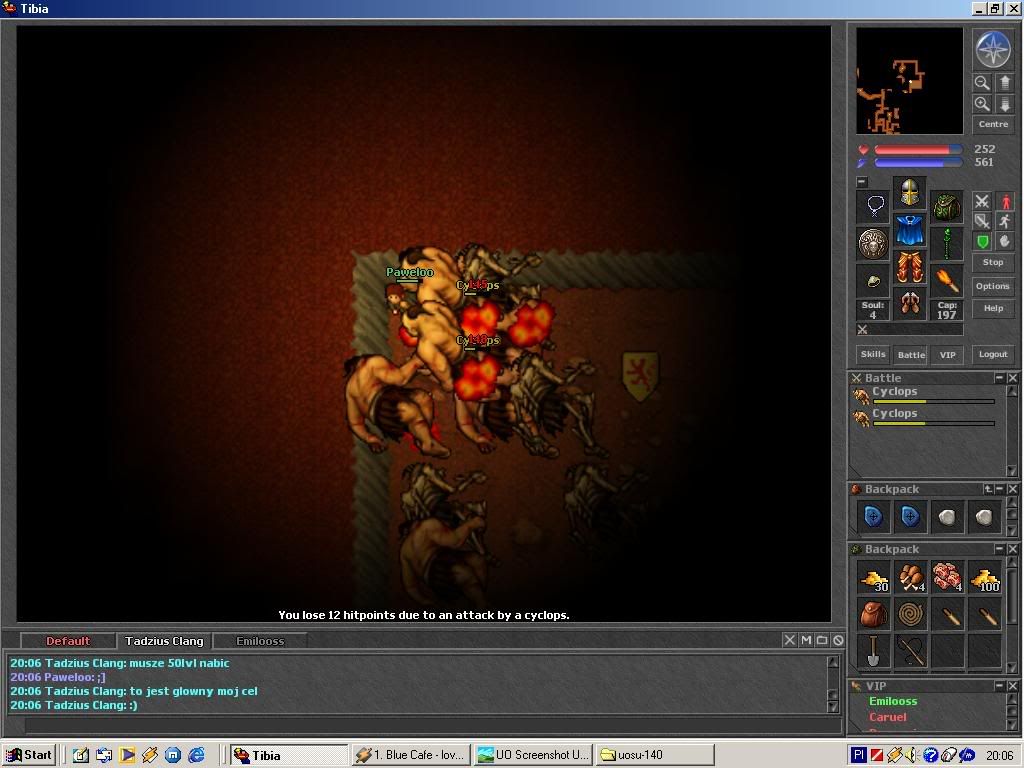1024x768 pixels.
Task: Close the current chat channel tab
Action: [789, 640]
